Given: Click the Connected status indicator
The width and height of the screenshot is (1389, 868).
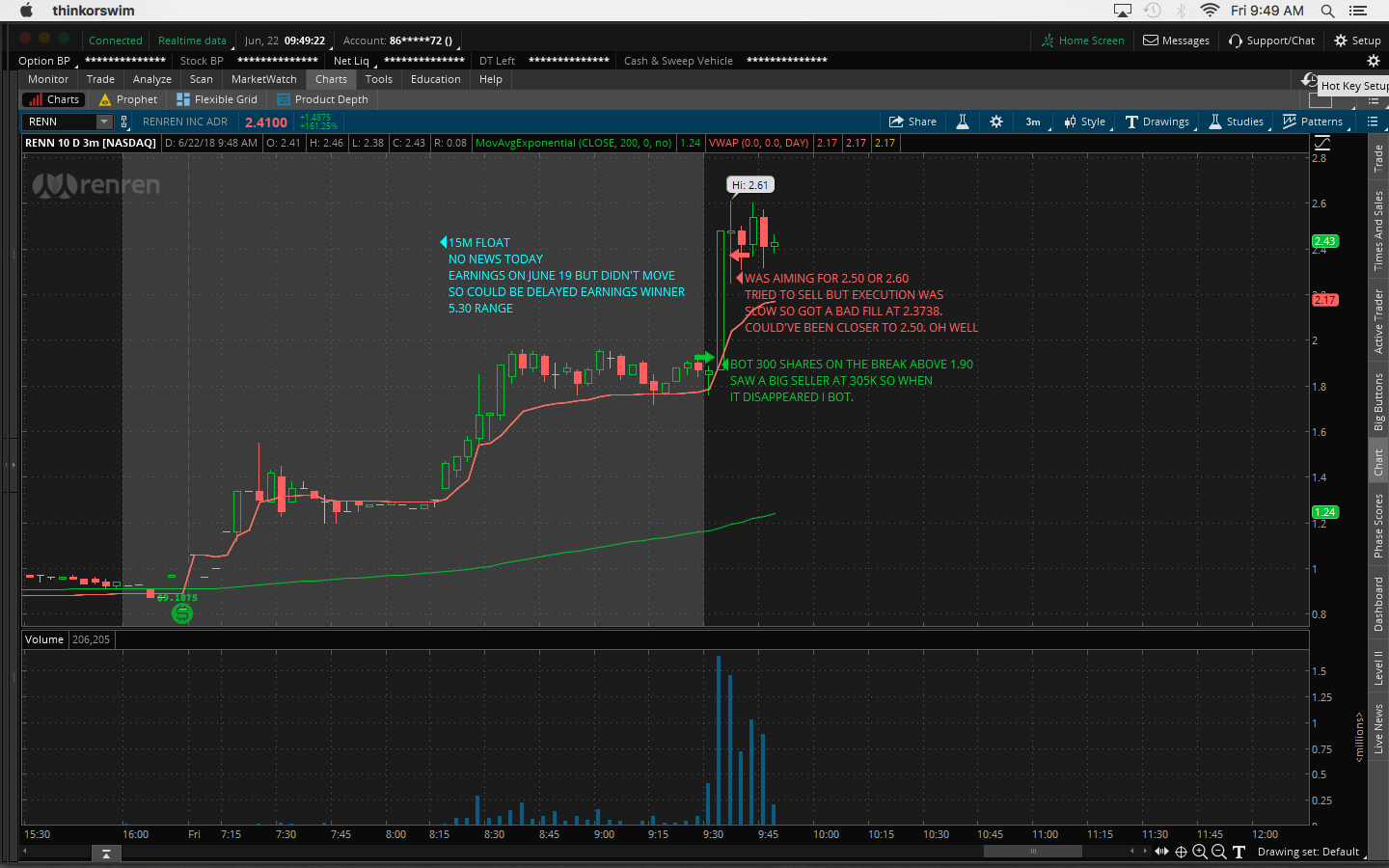Looking at the screenshot, I should [x=116, y=41].
